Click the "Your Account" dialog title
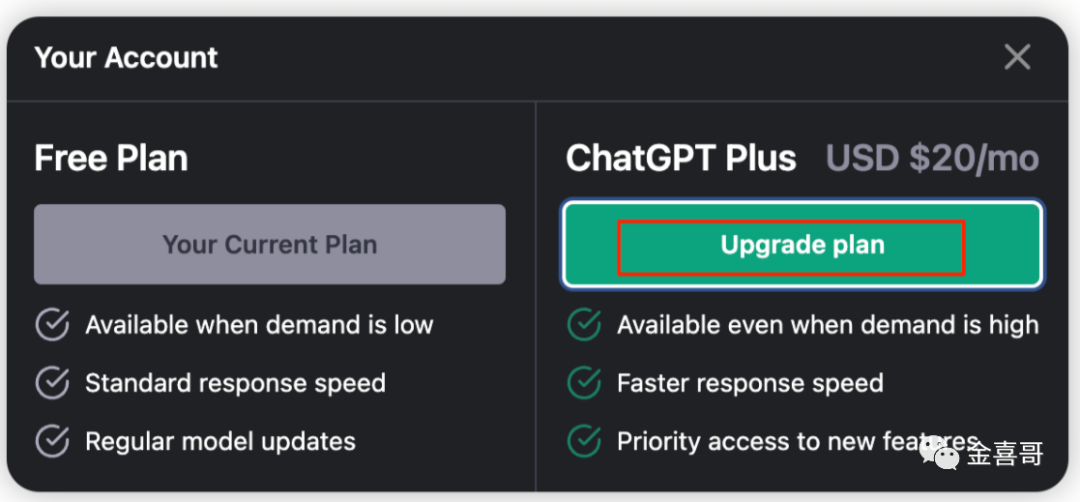 coord(126,58)
